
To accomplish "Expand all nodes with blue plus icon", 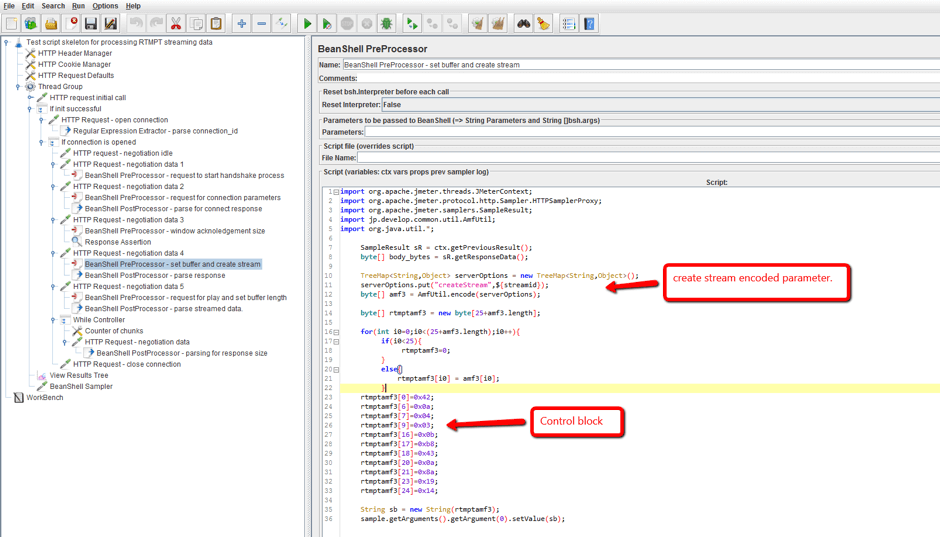I will pos(242,24).
